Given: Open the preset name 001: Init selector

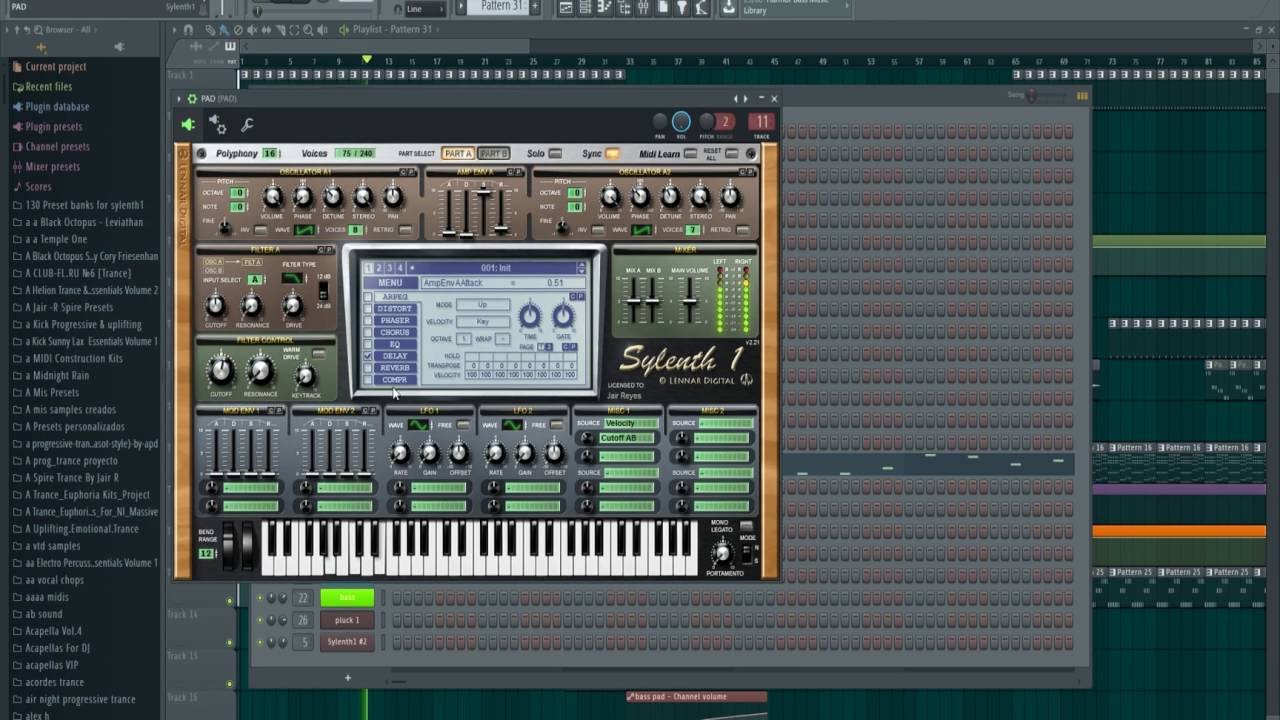Looking at the screenshot, I should pyautogui.click(x=496, y=268).
